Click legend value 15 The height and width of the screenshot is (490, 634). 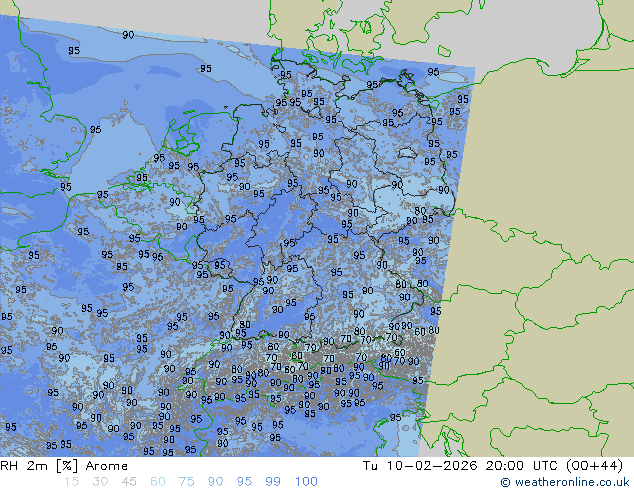click(71, 482)
